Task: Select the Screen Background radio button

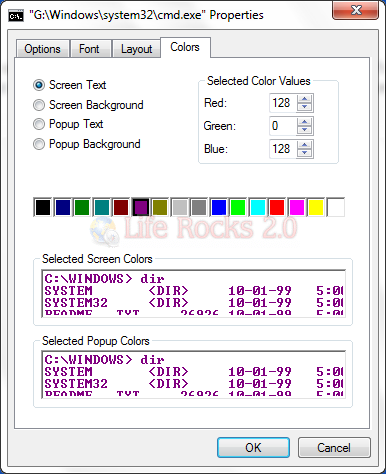Action: tap(88, 105)
